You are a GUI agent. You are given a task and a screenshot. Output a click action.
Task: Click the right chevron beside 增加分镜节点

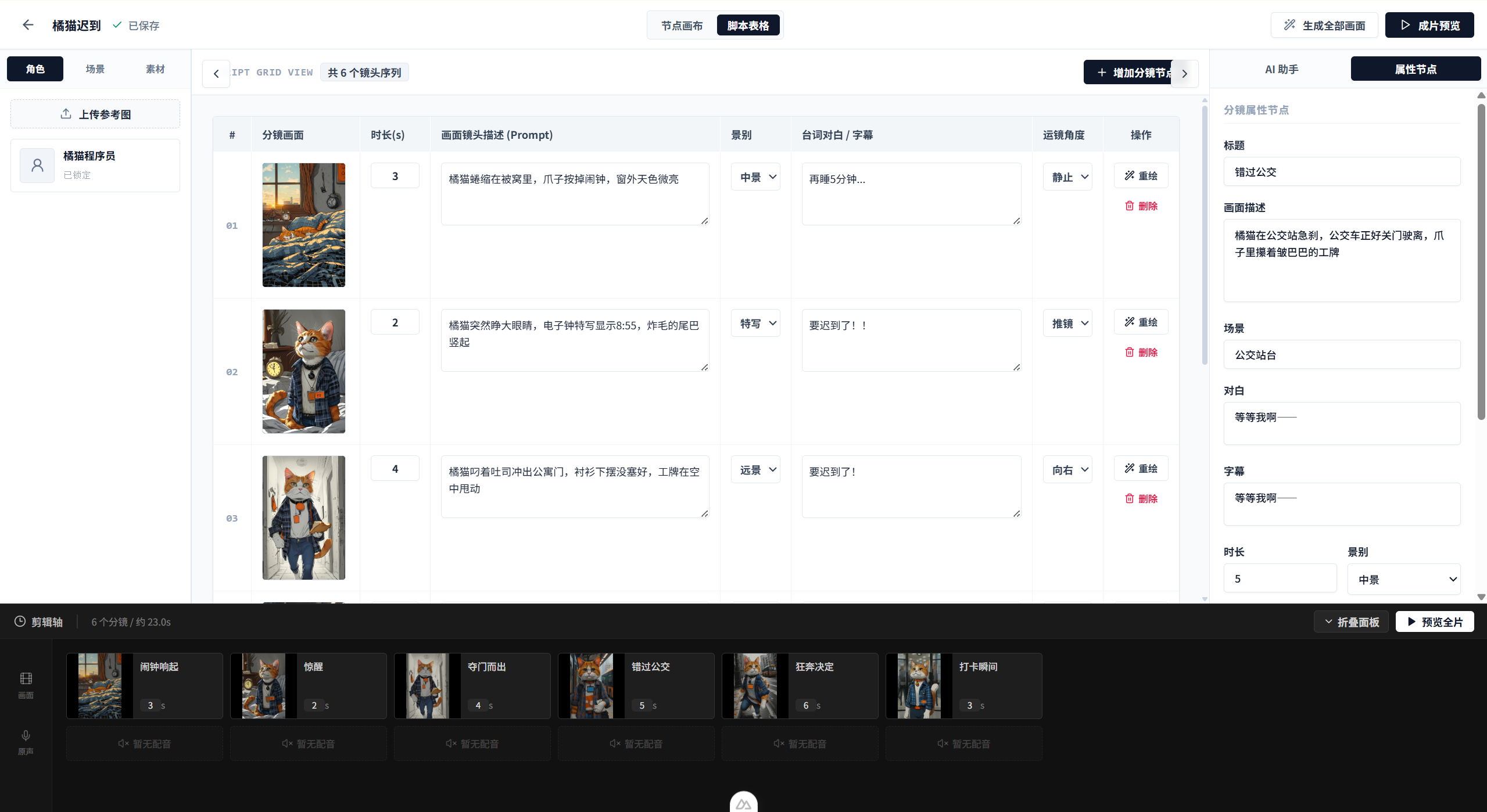(x=1184, y=73)
